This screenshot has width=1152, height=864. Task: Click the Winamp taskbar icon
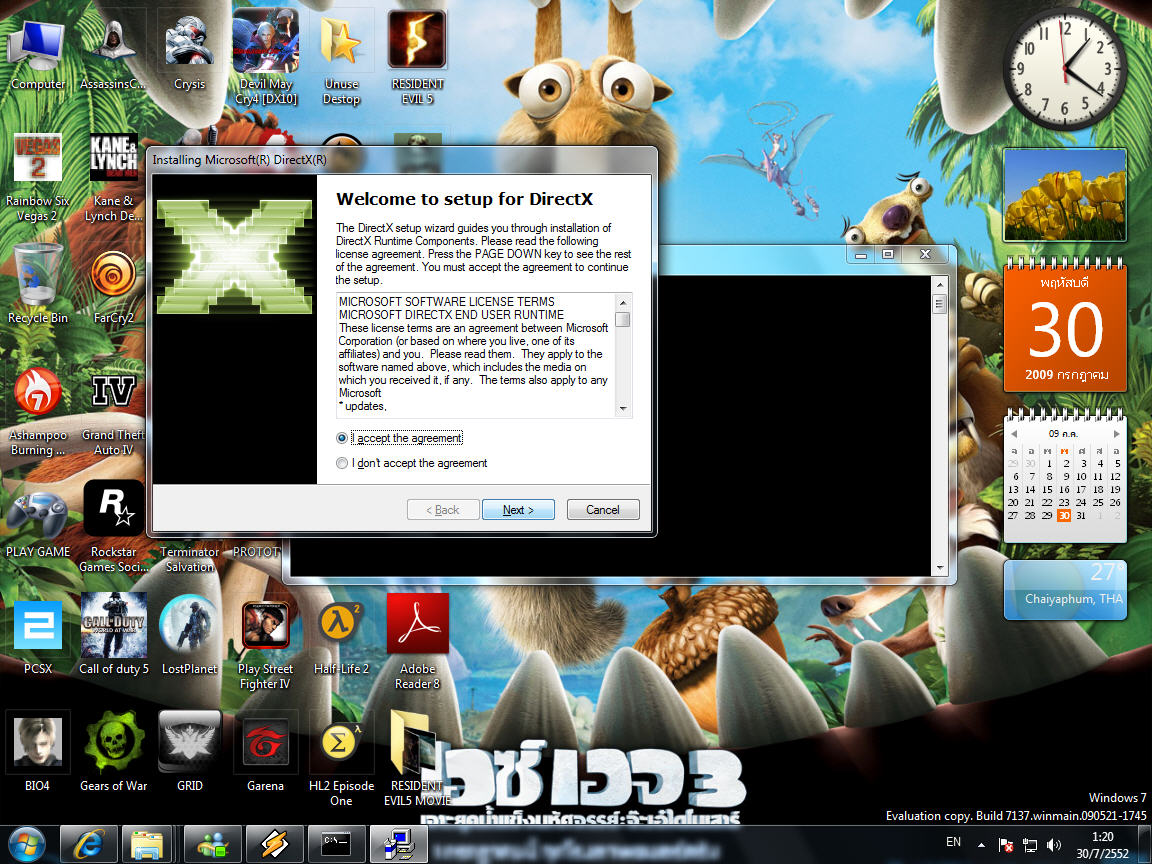(274, 844)
